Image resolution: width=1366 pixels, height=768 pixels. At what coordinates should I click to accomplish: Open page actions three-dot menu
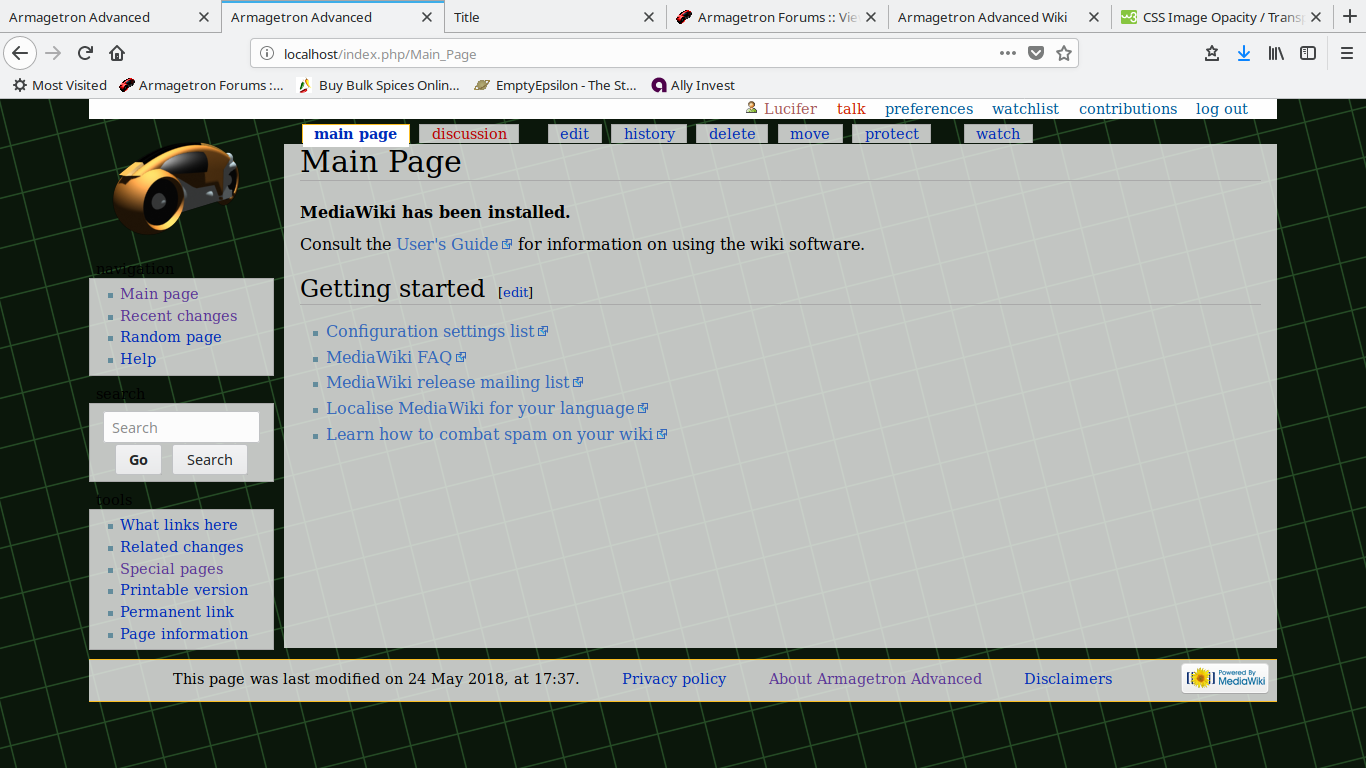(1008, 53)
